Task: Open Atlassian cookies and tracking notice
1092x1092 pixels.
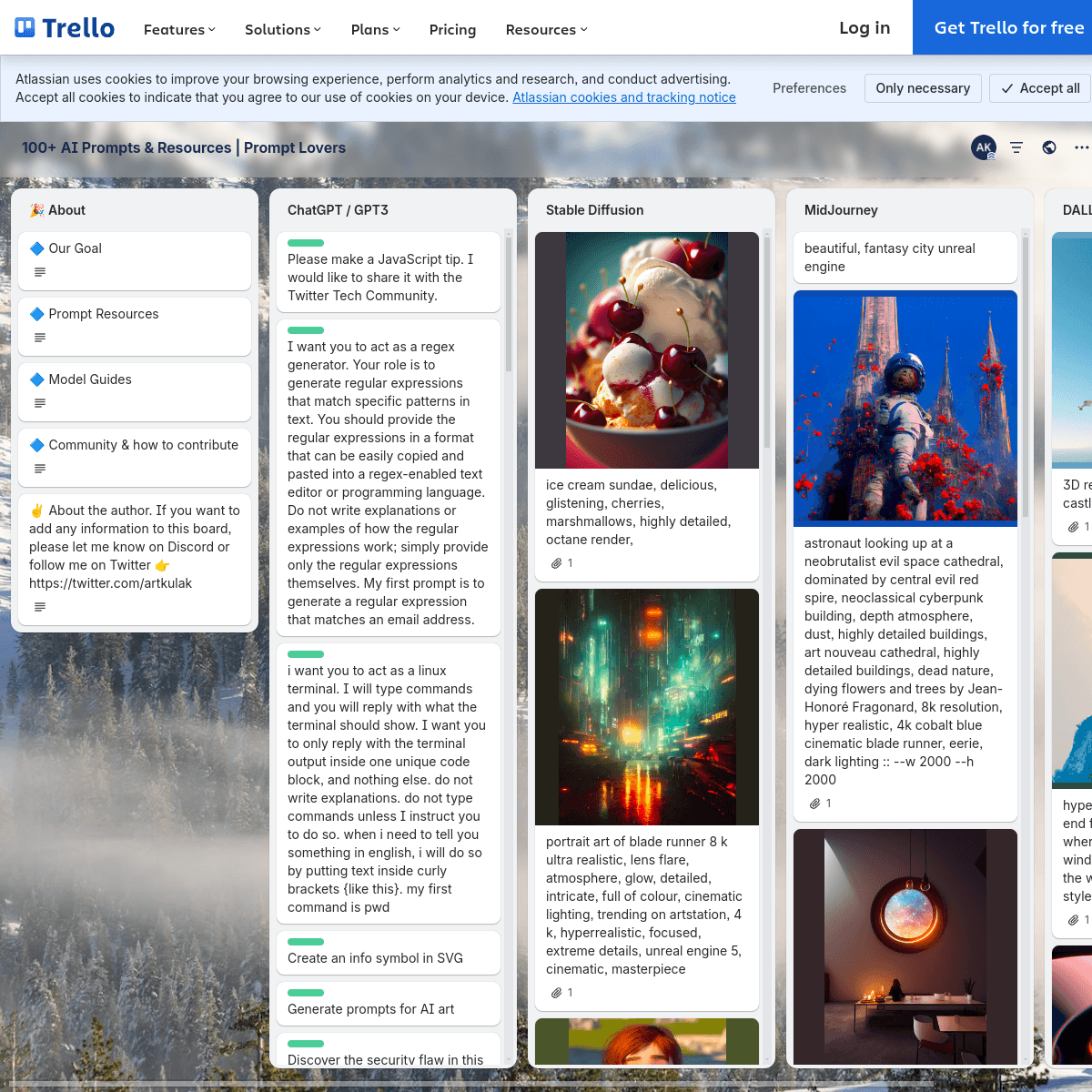Action: (624, 97)
